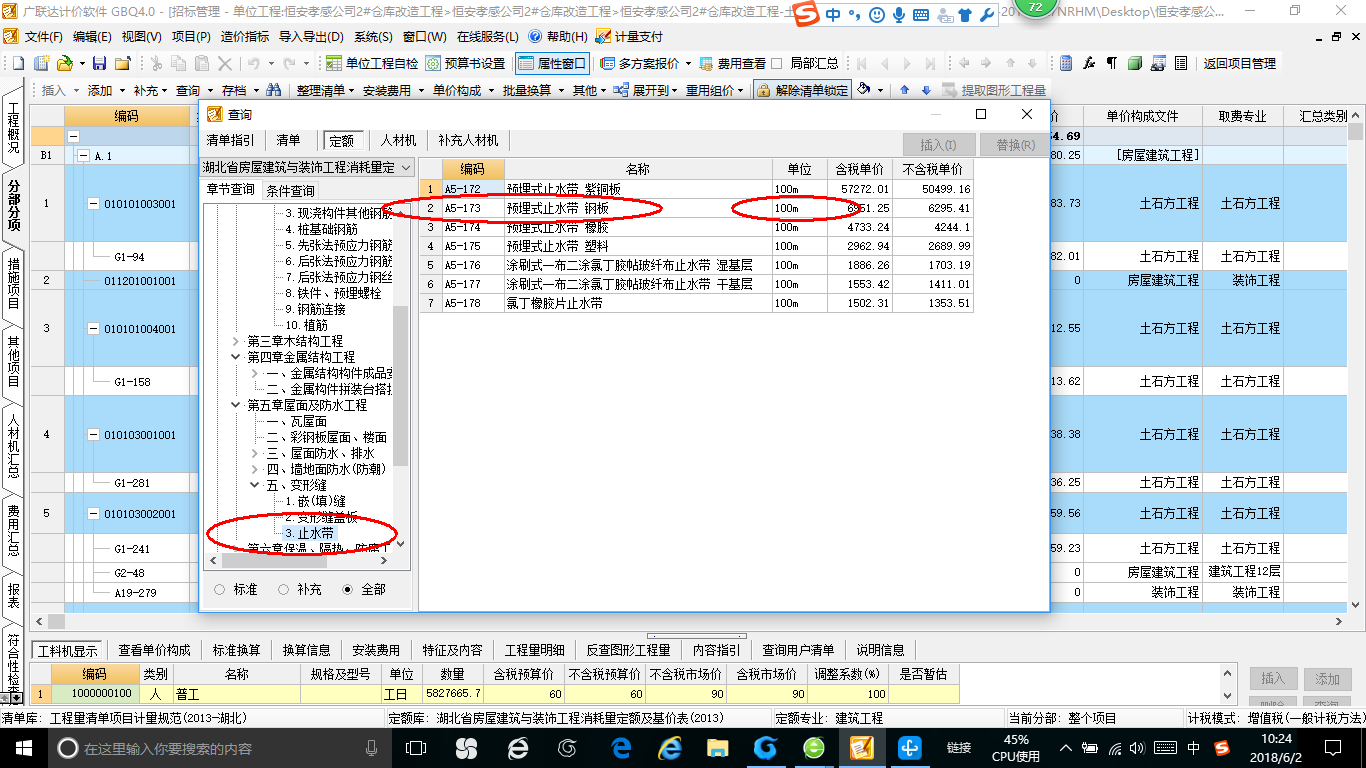The image size is (1366, 768).
Task: Click the Paste clipboard icon
Action: [202, 63]
